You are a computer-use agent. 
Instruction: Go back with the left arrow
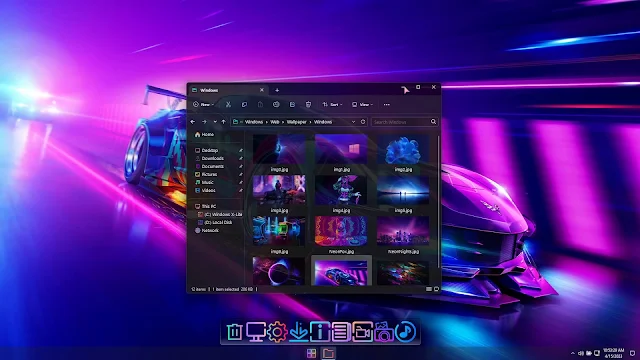point(193,122)
